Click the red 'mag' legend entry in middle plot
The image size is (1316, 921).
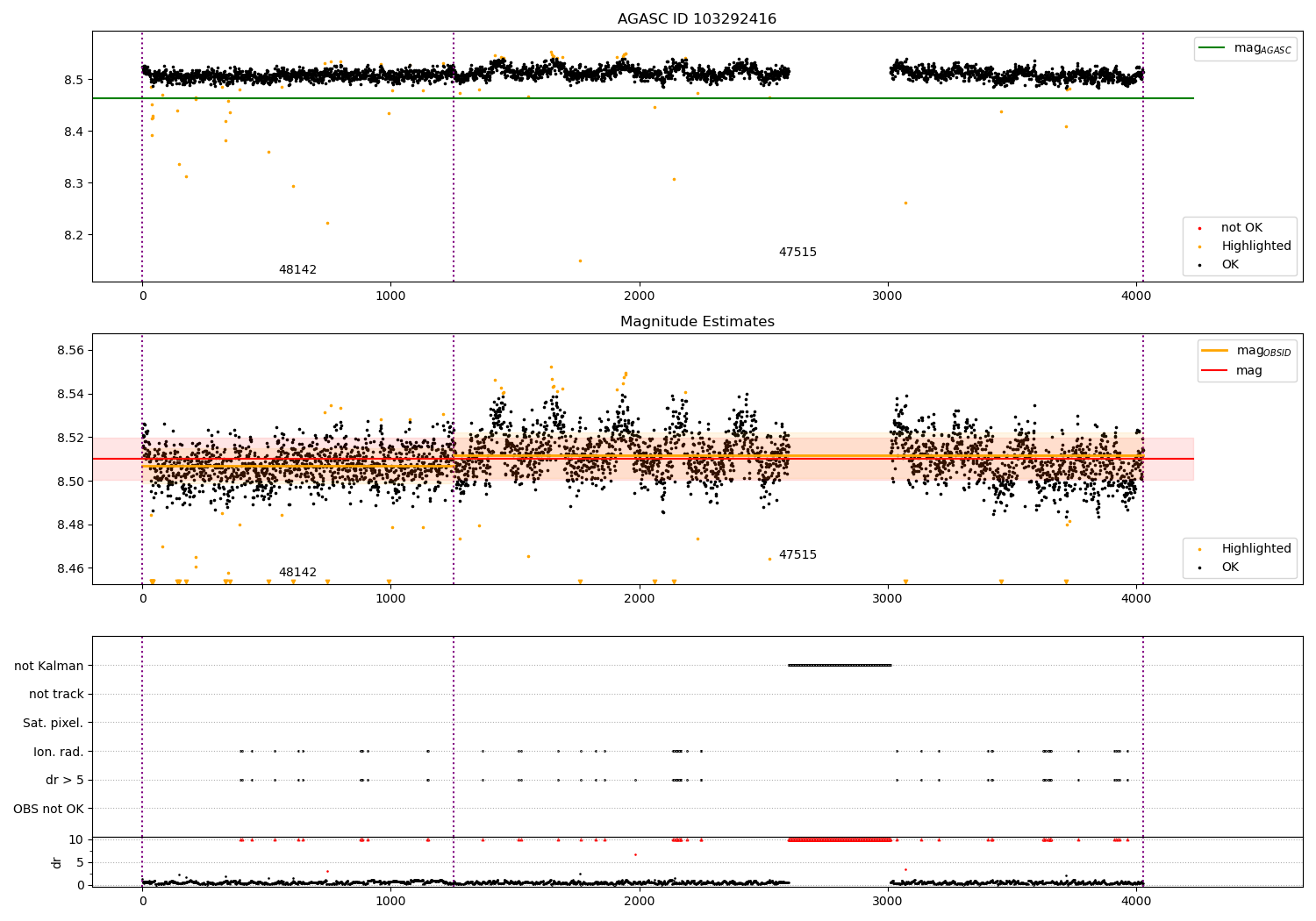pyautogui.click(x=1233, y=371)
